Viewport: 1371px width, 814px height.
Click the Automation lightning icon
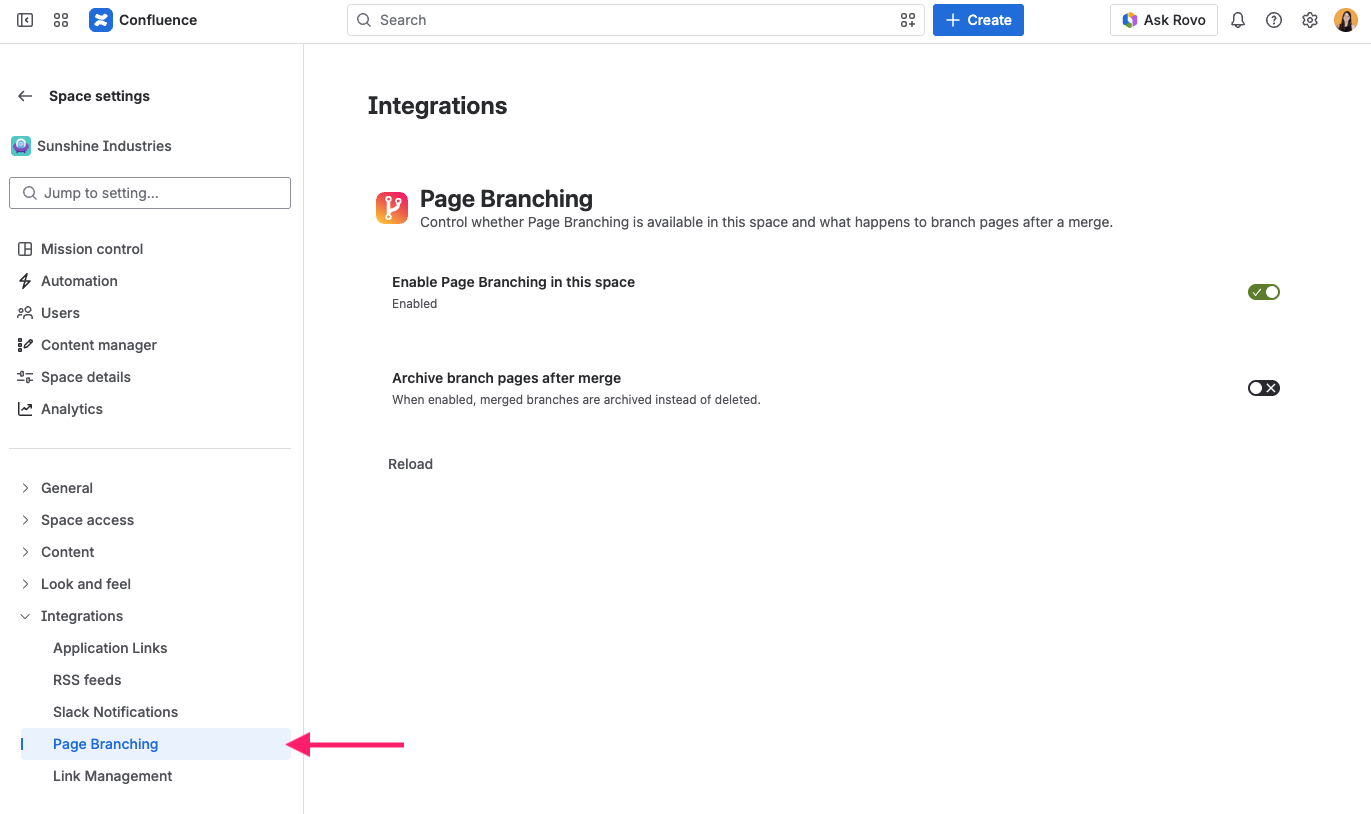pos(25,281)
